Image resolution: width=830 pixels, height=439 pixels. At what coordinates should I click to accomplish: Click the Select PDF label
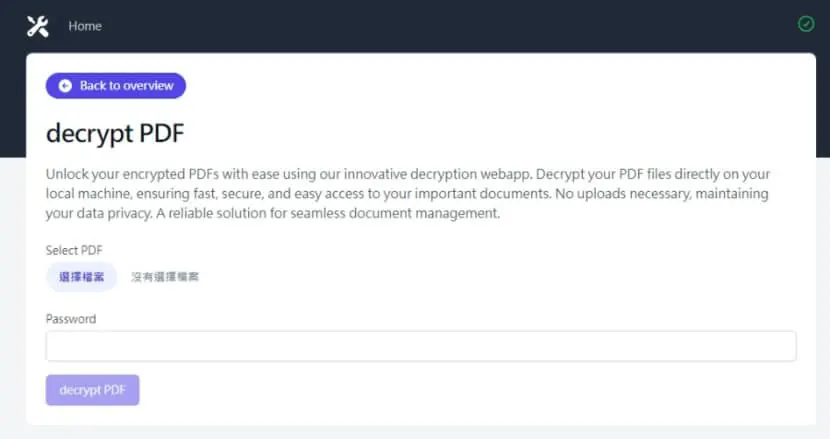tap(74, 250)
